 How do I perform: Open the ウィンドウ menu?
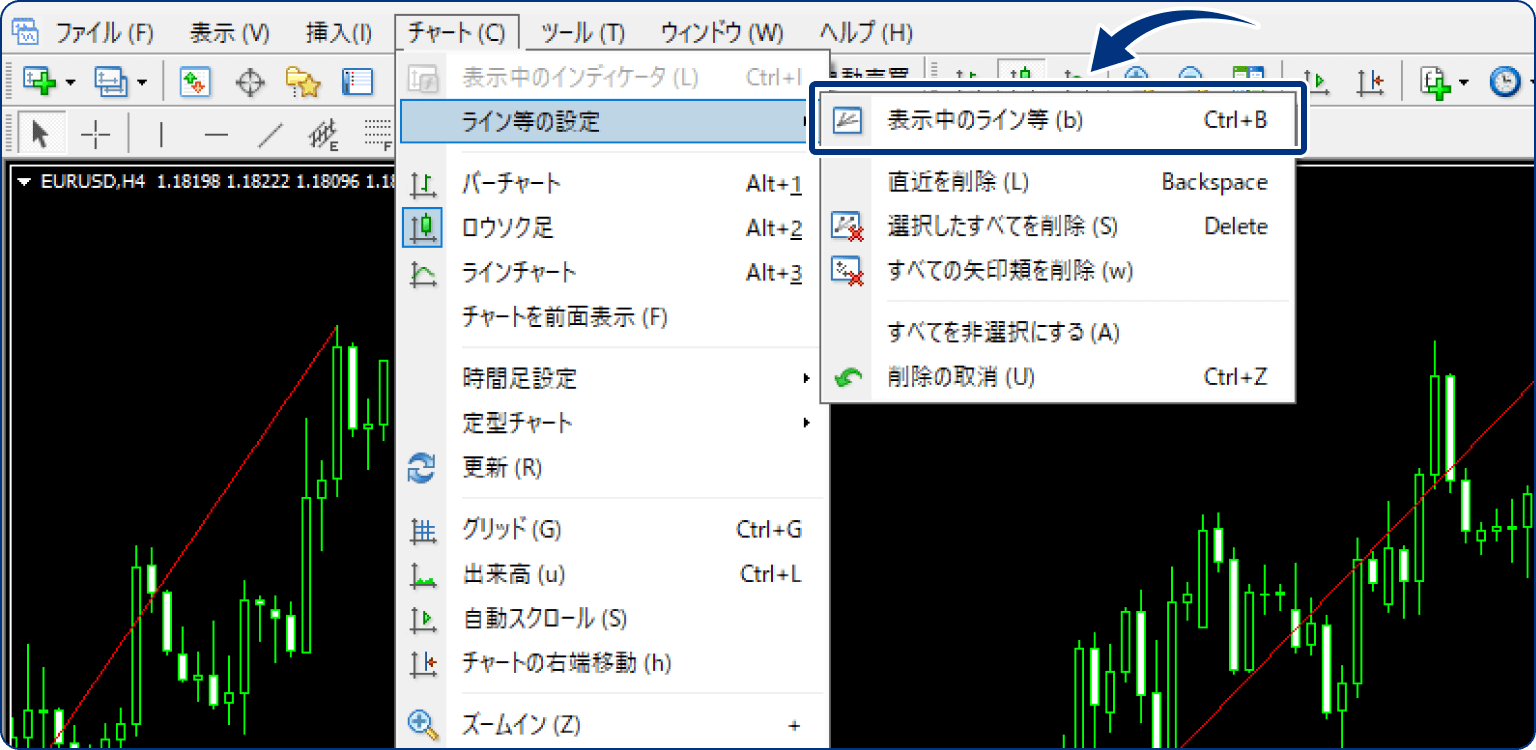tap(722, 32)
